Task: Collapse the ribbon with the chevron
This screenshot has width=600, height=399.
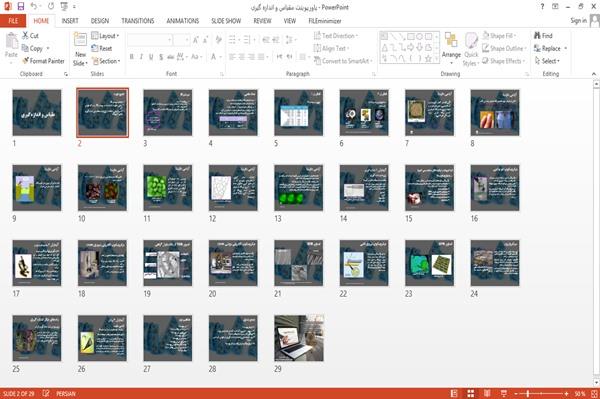Action: point(593,74)
